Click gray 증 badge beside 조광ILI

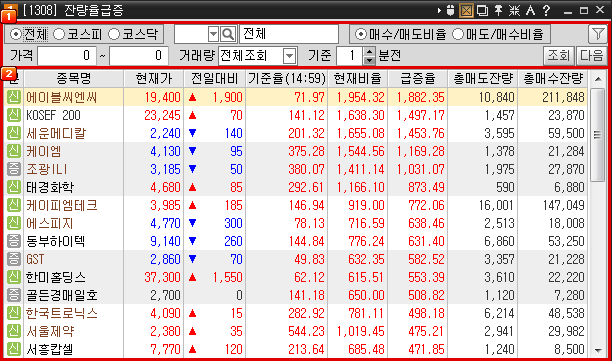[14, 169]
